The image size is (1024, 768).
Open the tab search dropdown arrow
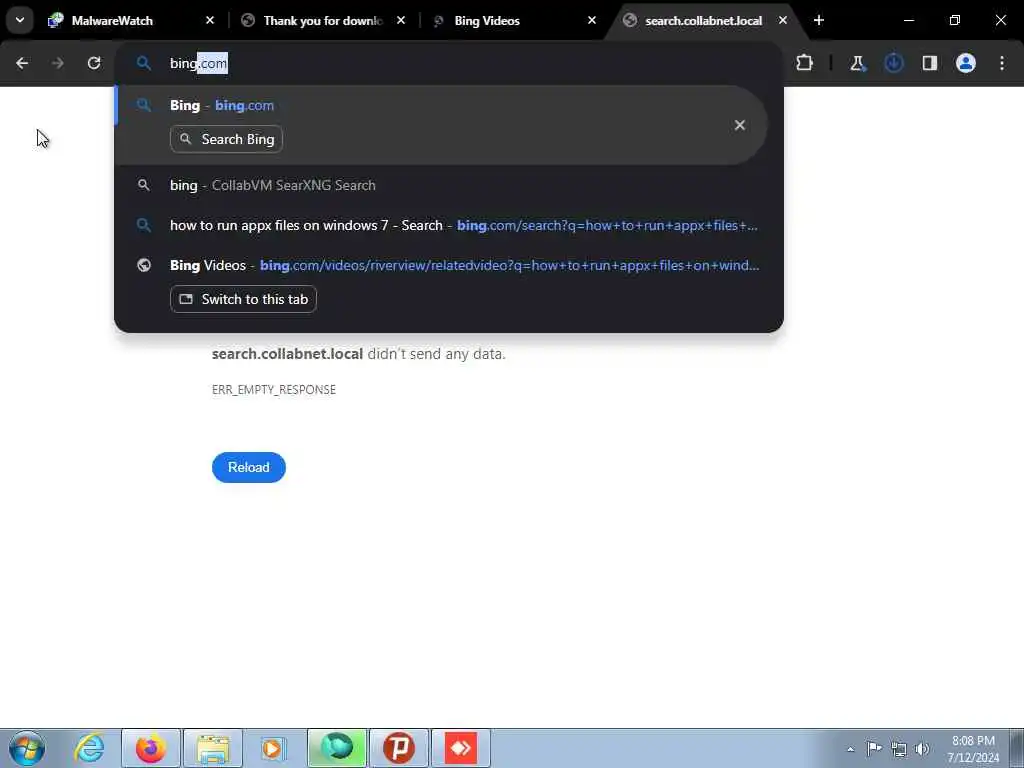(x=20, y=20)
